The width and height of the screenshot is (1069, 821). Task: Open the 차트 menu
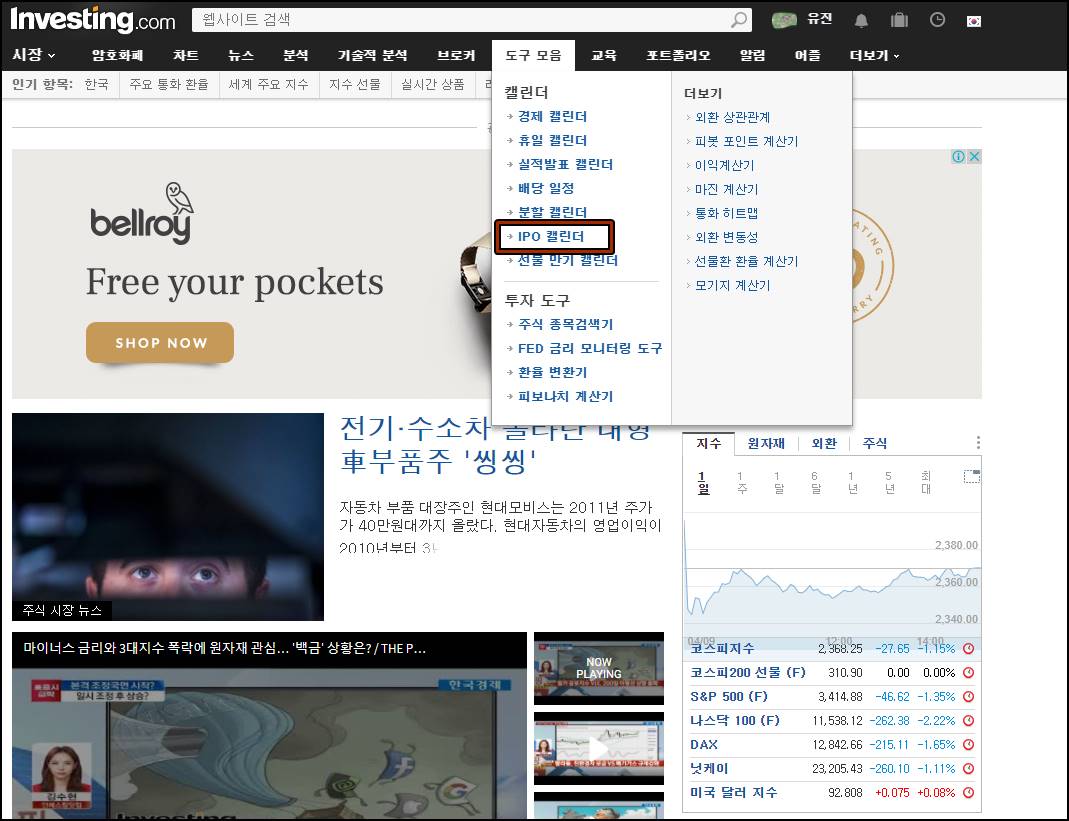coord(185,55)
